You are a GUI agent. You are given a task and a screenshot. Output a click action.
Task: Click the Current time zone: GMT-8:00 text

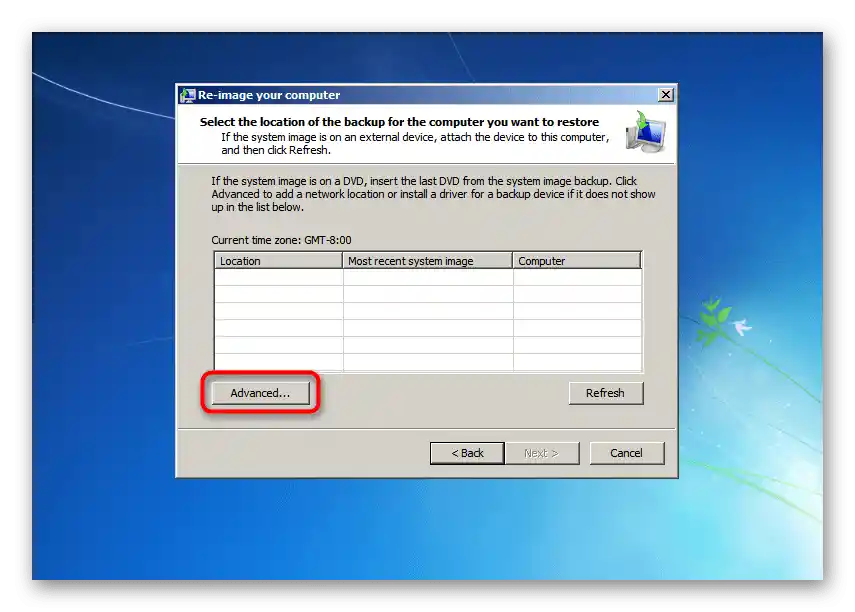click(281, 240)
